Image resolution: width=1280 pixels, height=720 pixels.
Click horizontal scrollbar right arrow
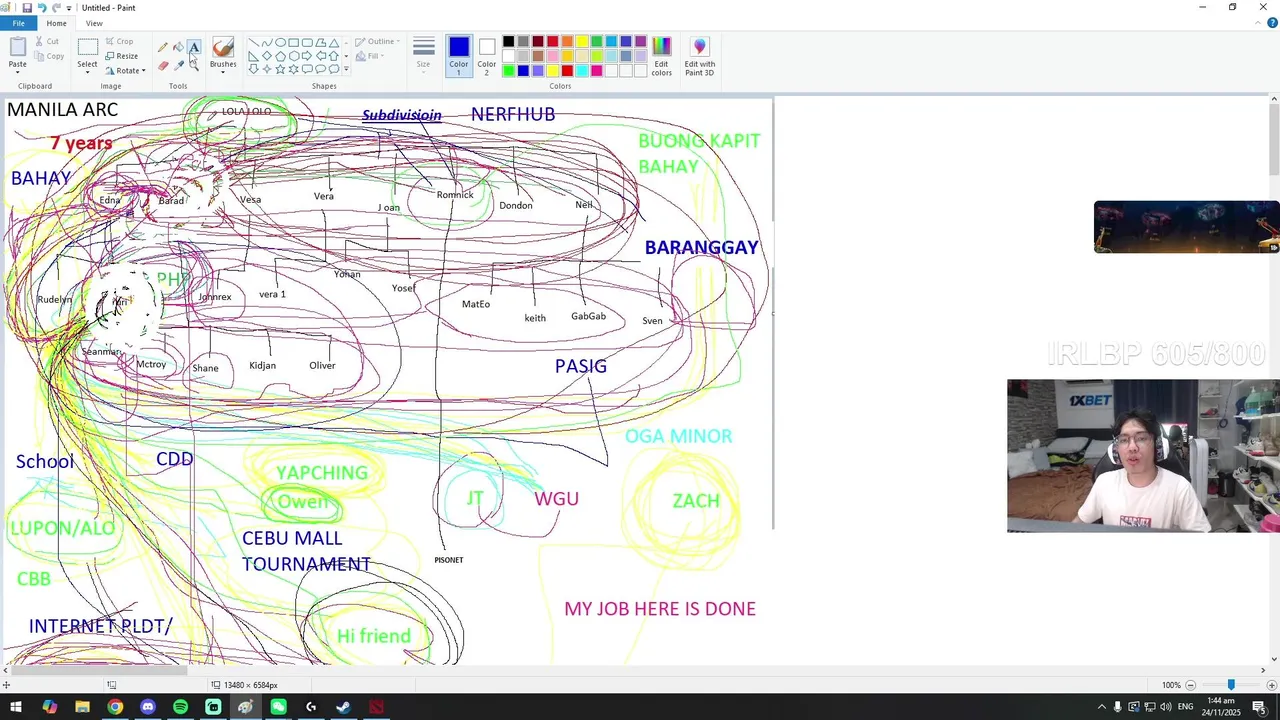click(x=1263, y=671)
